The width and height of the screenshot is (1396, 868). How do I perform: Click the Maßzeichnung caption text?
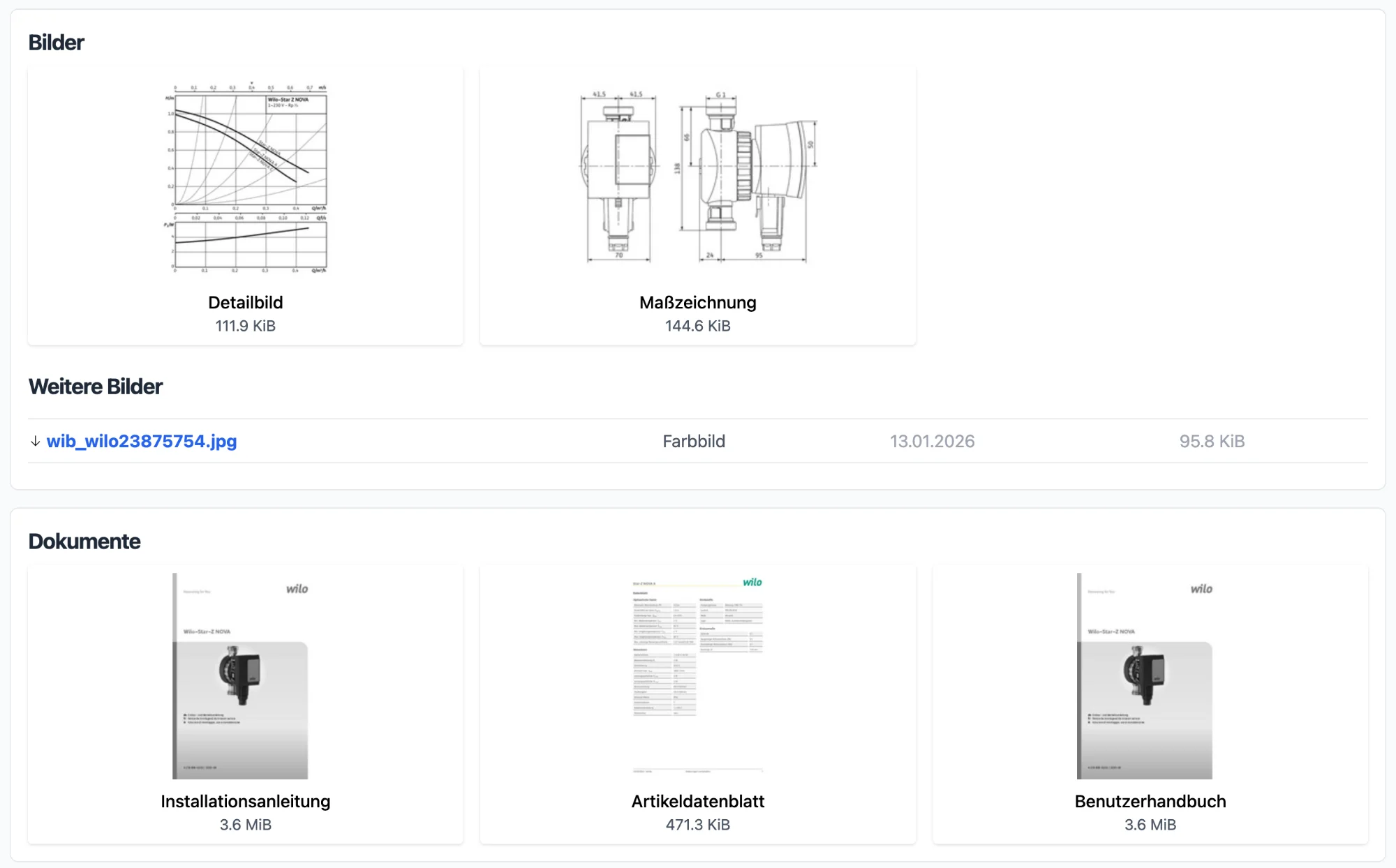click(x=697, y=302)
